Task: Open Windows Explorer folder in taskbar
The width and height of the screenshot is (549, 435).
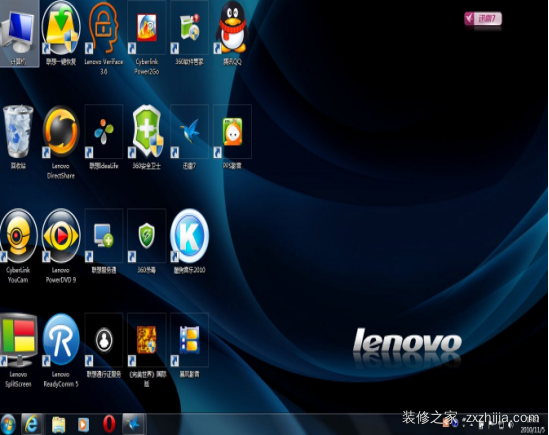Action: [x=58, y=424]
